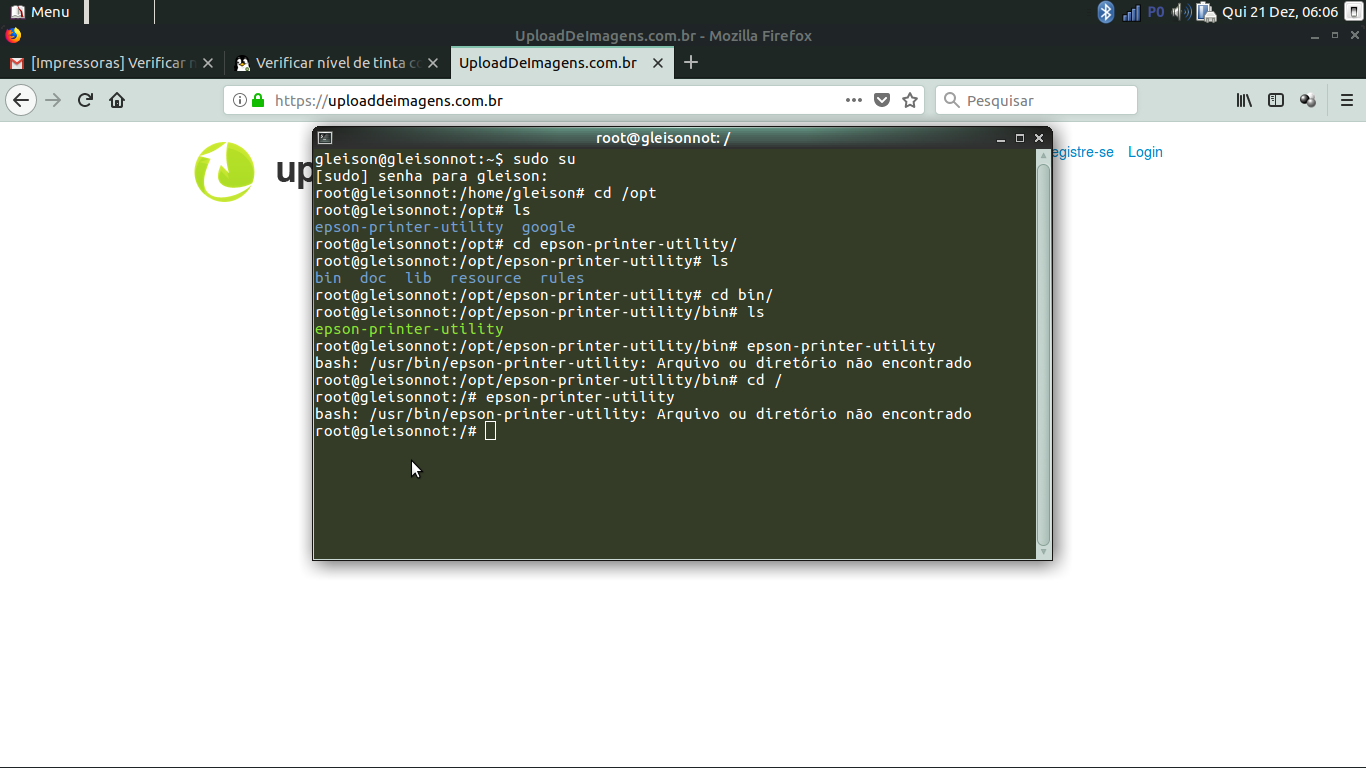
Task: Click the terminal line 'sudo su'
Action: (x=544, y=159)
